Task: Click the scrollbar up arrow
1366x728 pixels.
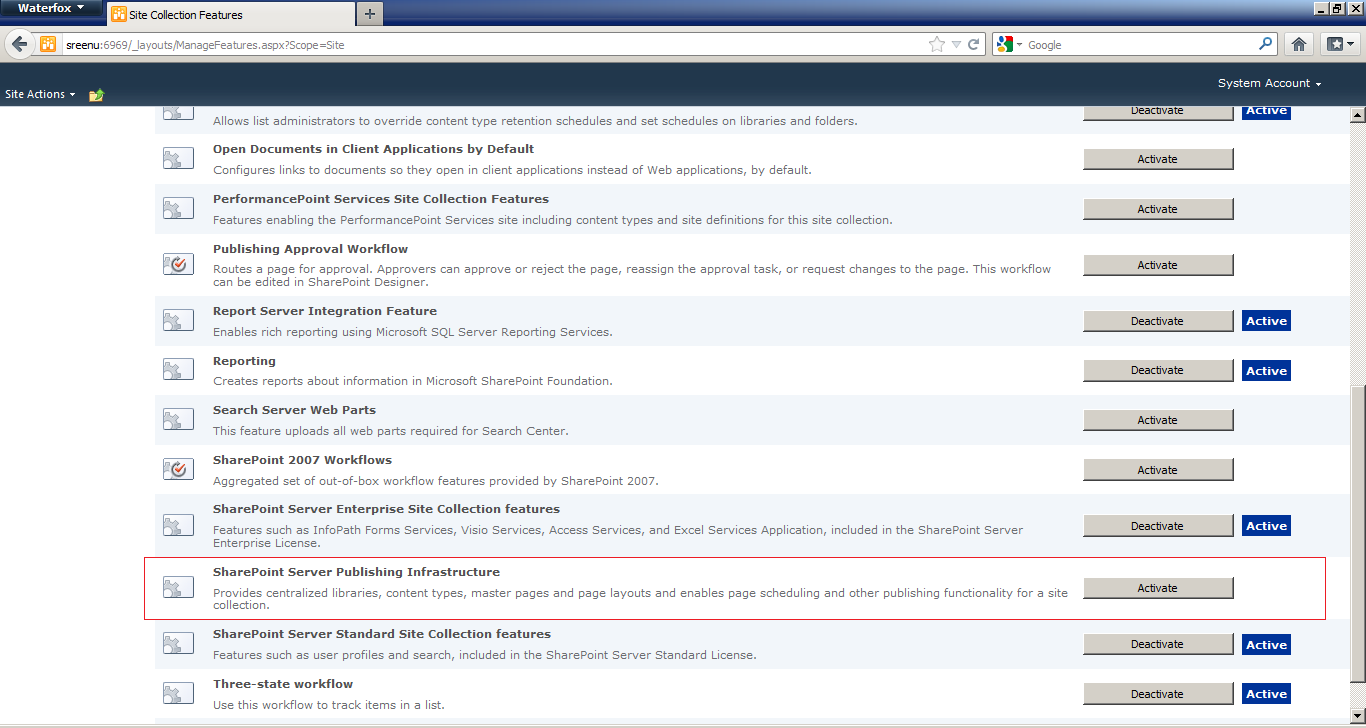Action: pyautogui.click(x=1357, y=114)
